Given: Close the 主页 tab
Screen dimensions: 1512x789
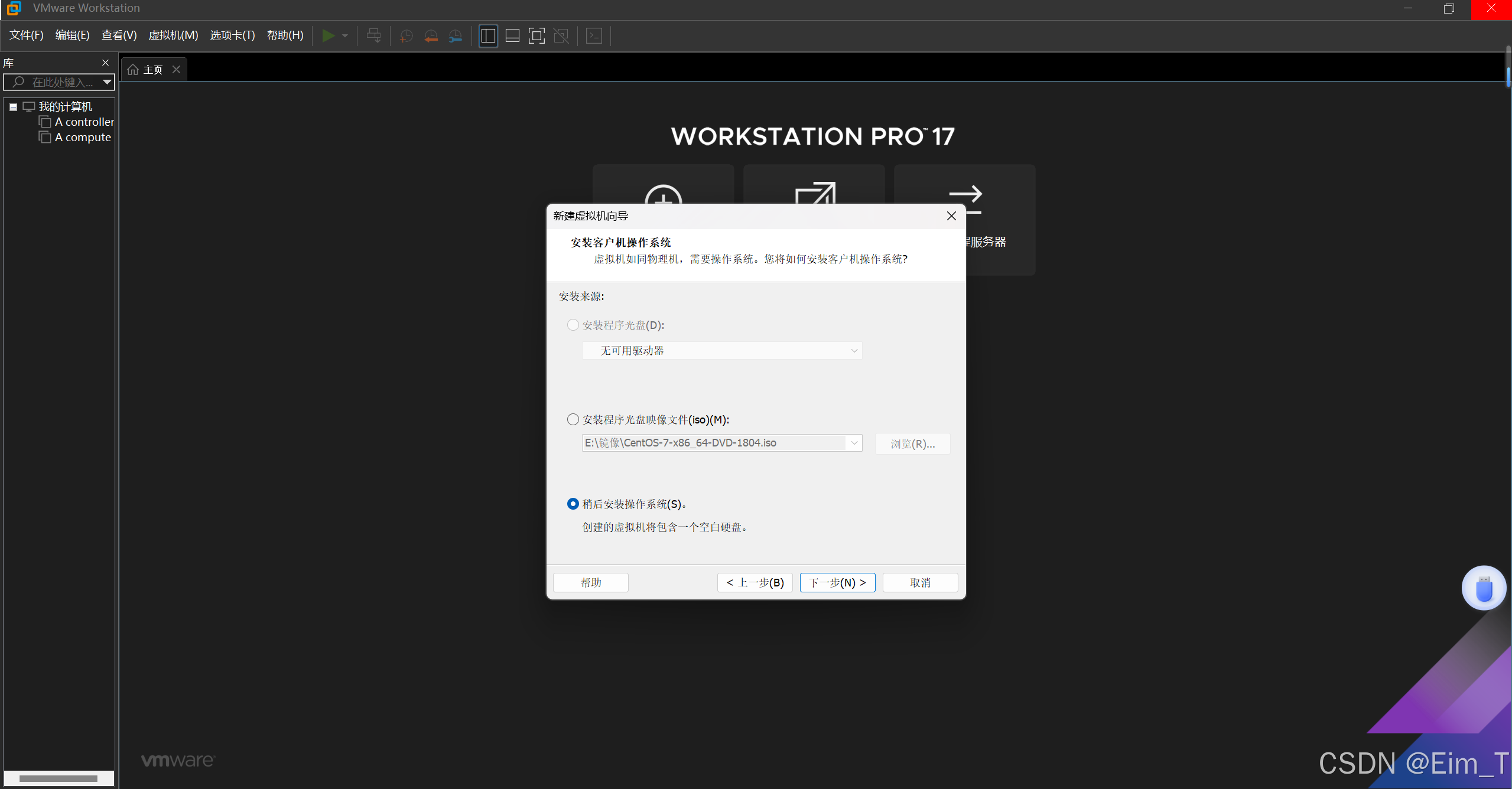Looking at the screenshot, I should 176,70.
